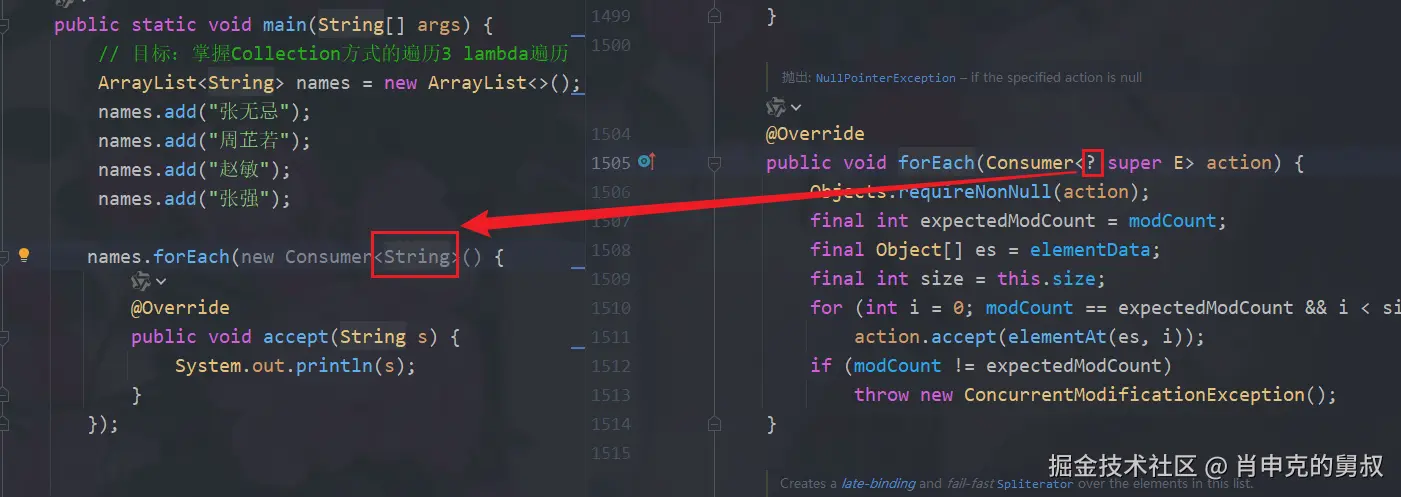Click the ArrayList<String> names declaration type

(x=192, y=82)
